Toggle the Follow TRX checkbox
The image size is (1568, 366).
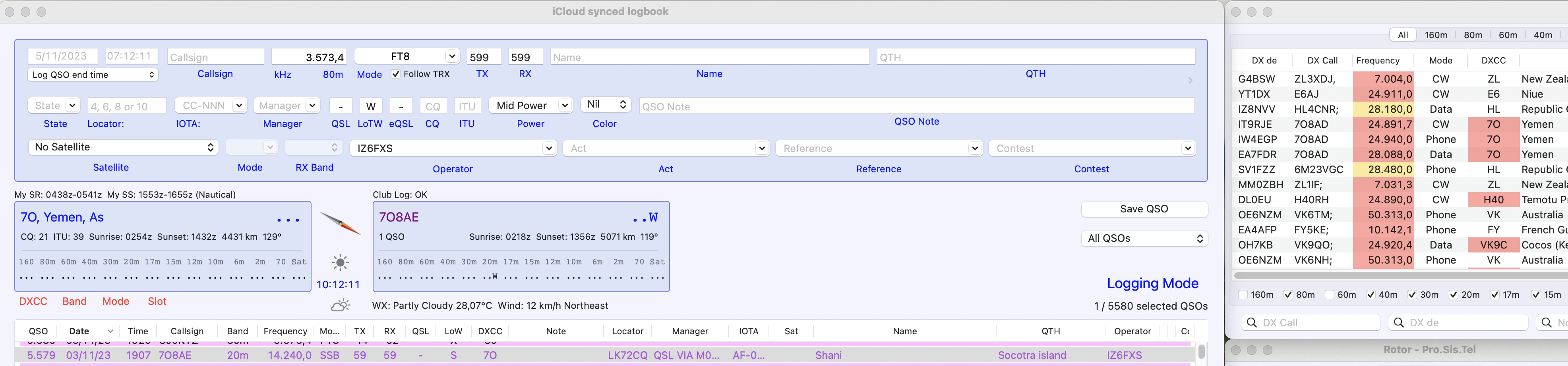pos(396,74)
